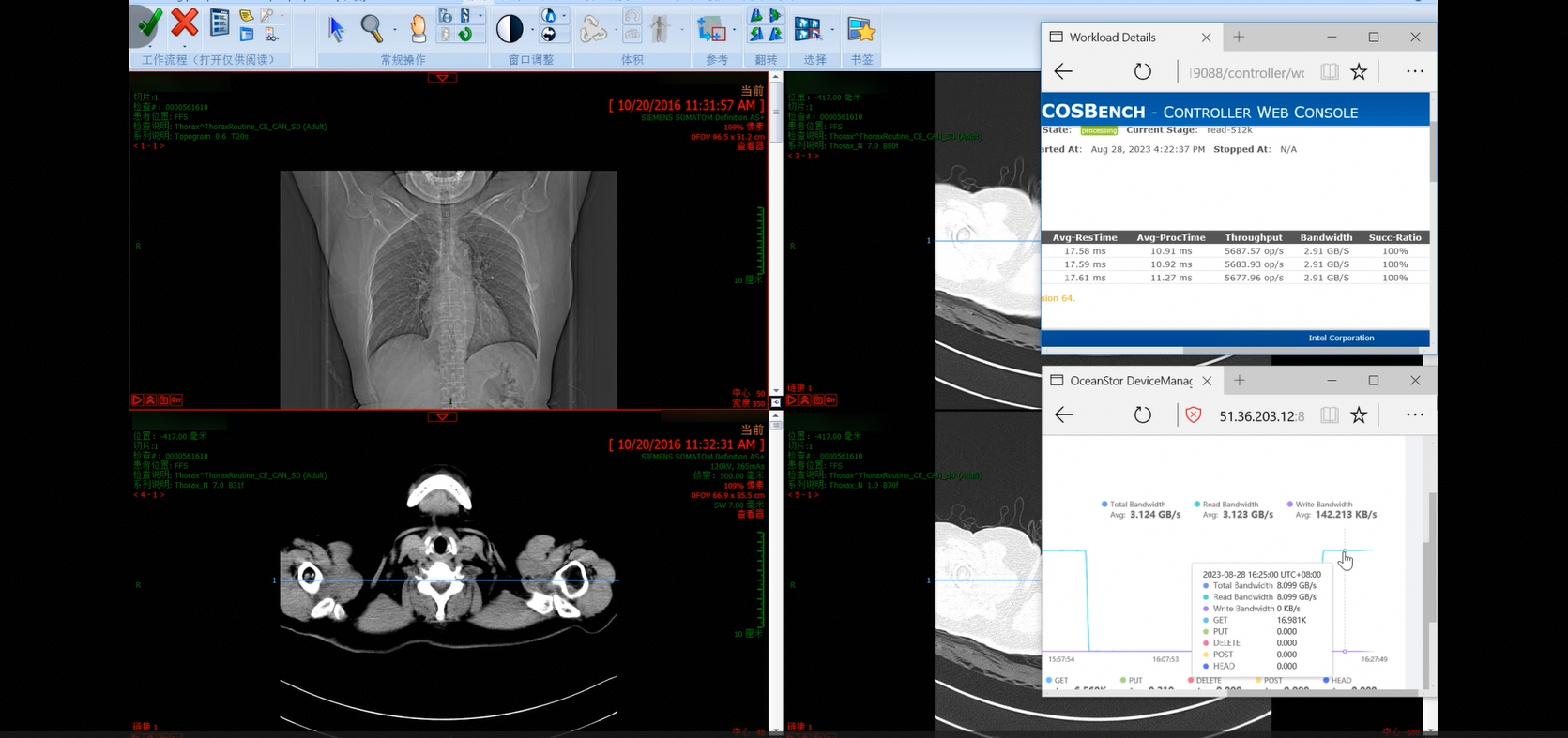The width and height of the screenshot is (1568, 738).
Task: Click refresh in OceanStor browser window
Action: click(1142, 414)
